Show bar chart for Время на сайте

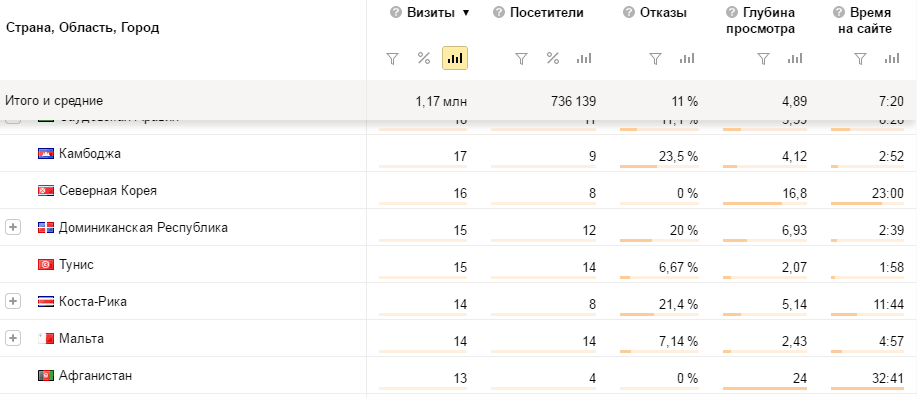pyautogui.click(x=891, y=58)
